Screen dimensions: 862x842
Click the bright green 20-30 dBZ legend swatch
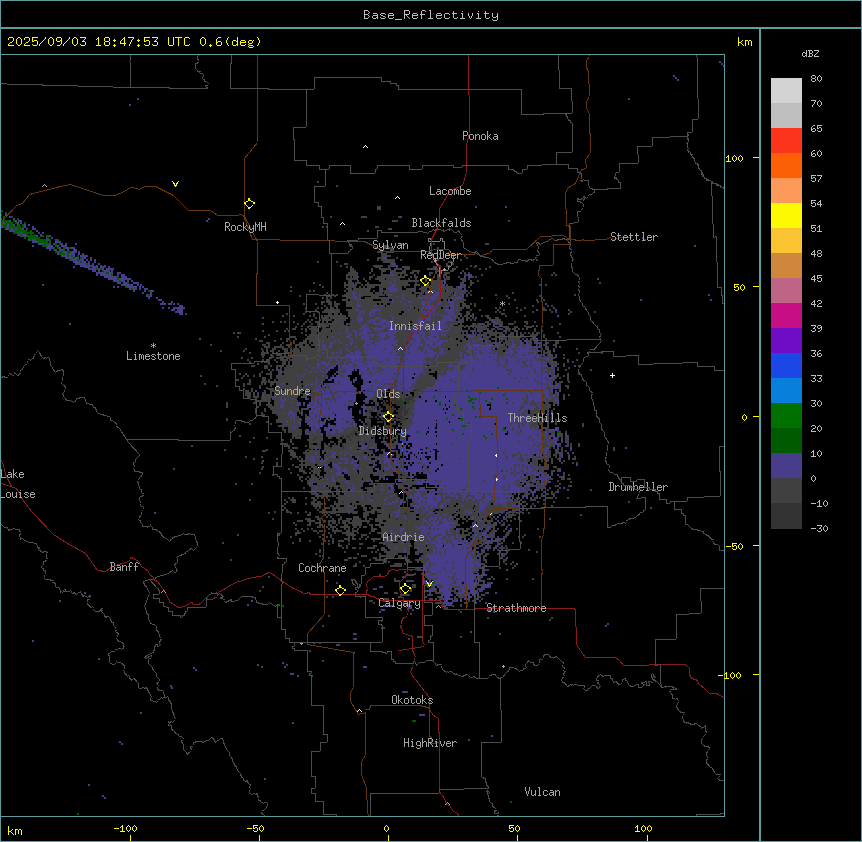(x=786, y=416)
